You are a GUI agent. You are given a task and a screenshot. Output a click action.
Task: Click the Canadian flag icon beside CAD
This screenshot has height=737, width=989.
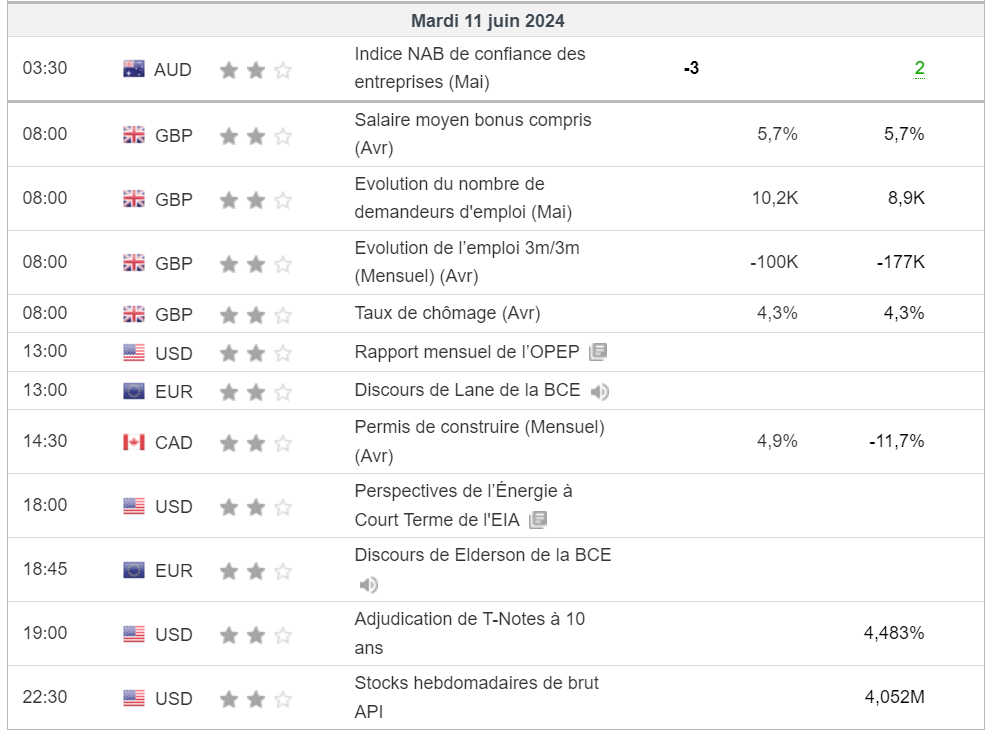point(133,442)
